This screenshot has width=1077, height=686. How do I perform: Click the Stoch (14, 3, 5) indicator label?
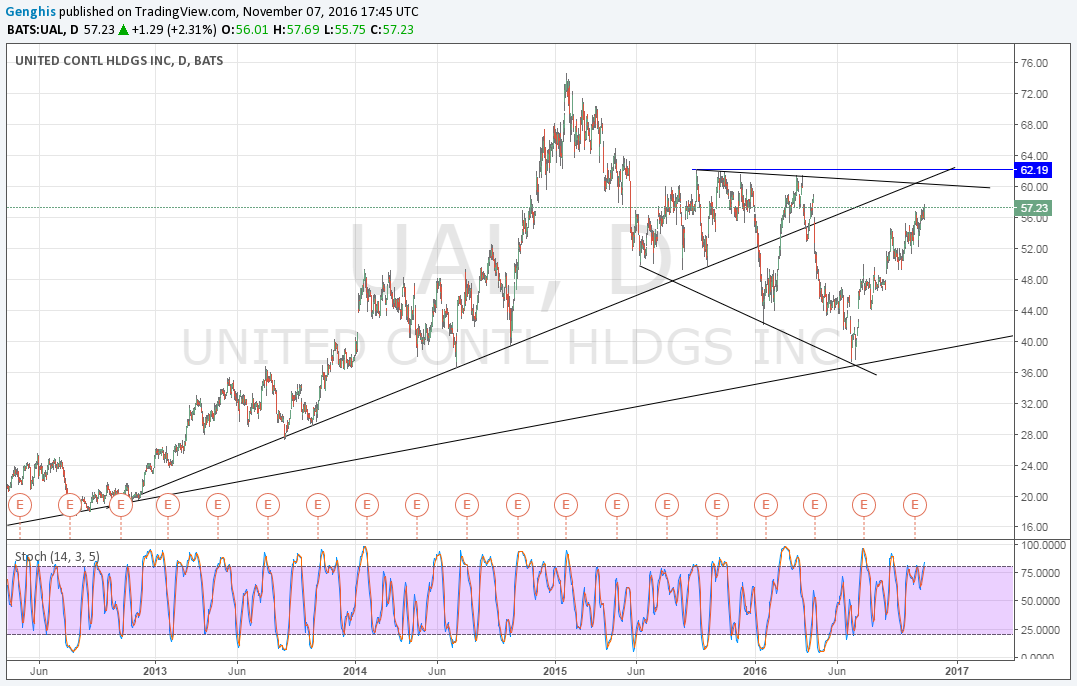pos(57,556)
